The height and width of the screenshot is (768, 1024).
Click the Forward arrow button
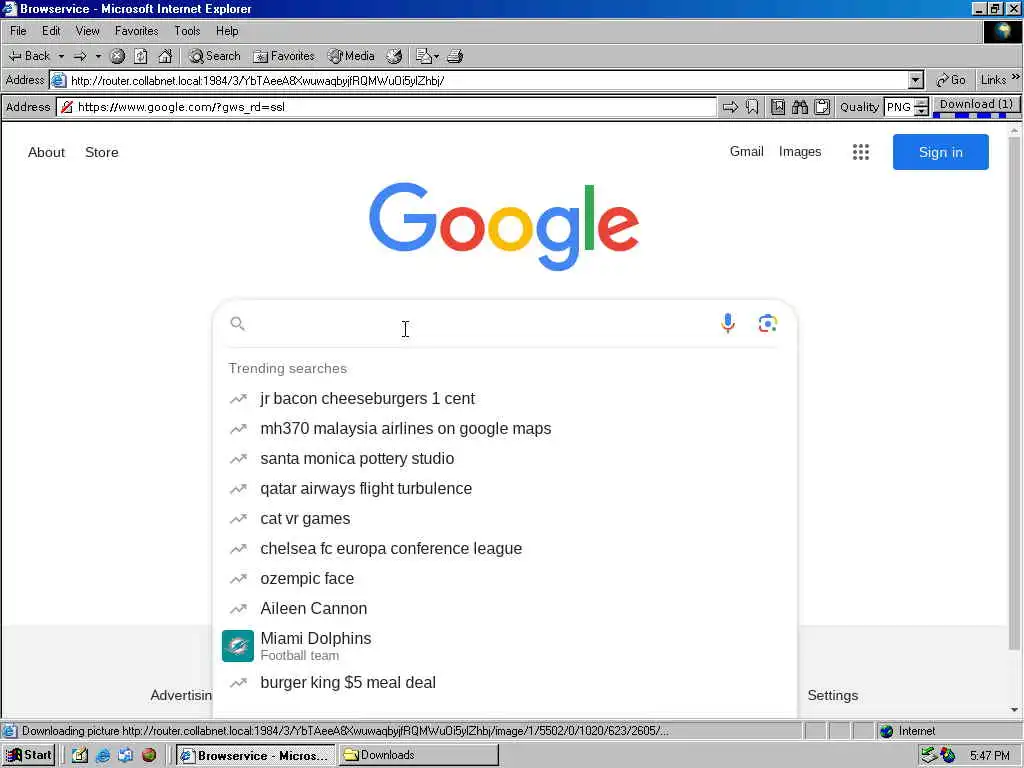(x=80, y=56)
